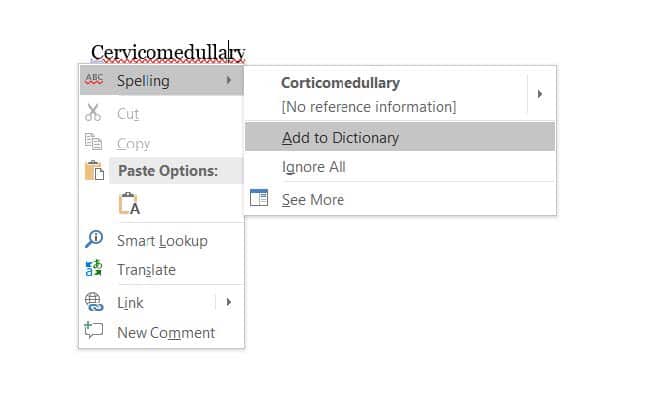Click the Smart Lookup magnifier icon
The width and height of the screenshot is (655, 403).
(x=94, y=239)
